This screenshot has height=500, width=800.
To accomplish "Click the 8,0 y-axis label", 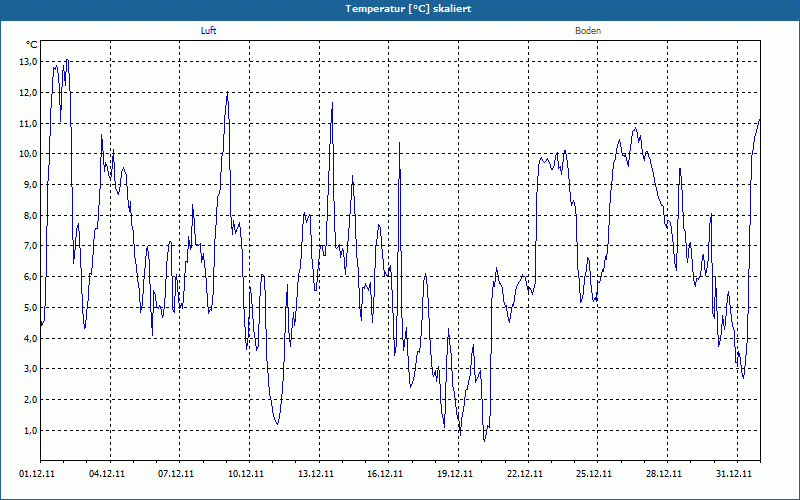I will (x=31, y=215).
